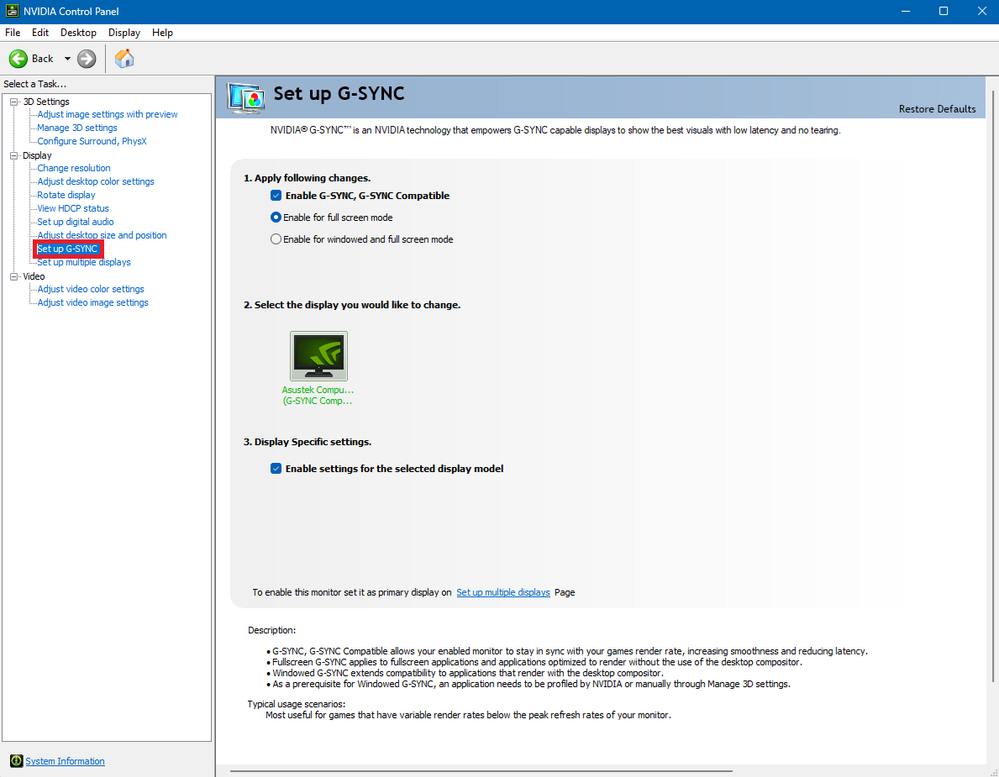
Task: Click the horizontal scrollbar at bottom
Action: (x=481, y=771)
